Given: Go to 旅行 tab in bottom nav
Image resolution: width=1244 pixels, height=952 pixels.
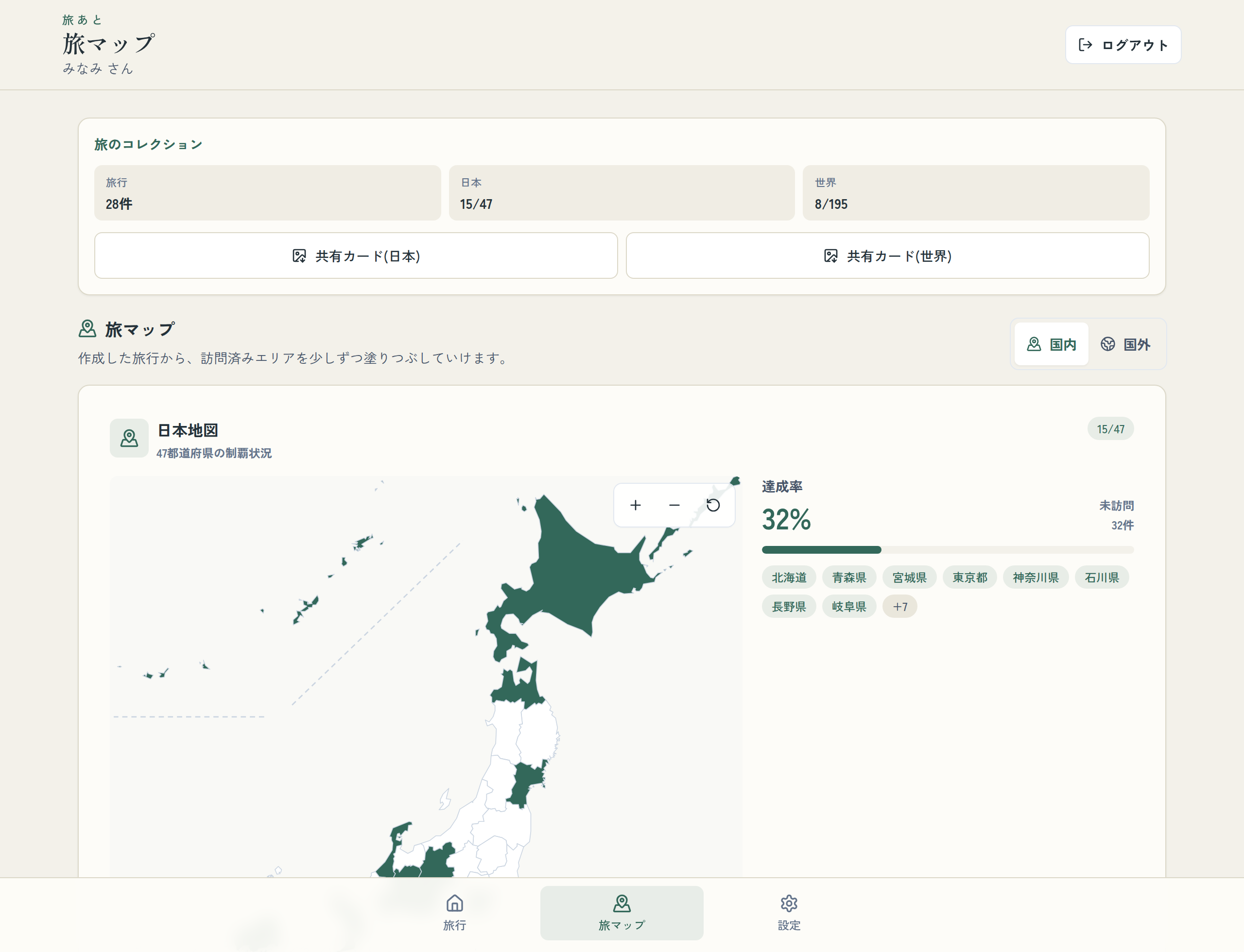Looking at the screenshot, I should click(x=455, y=913).
